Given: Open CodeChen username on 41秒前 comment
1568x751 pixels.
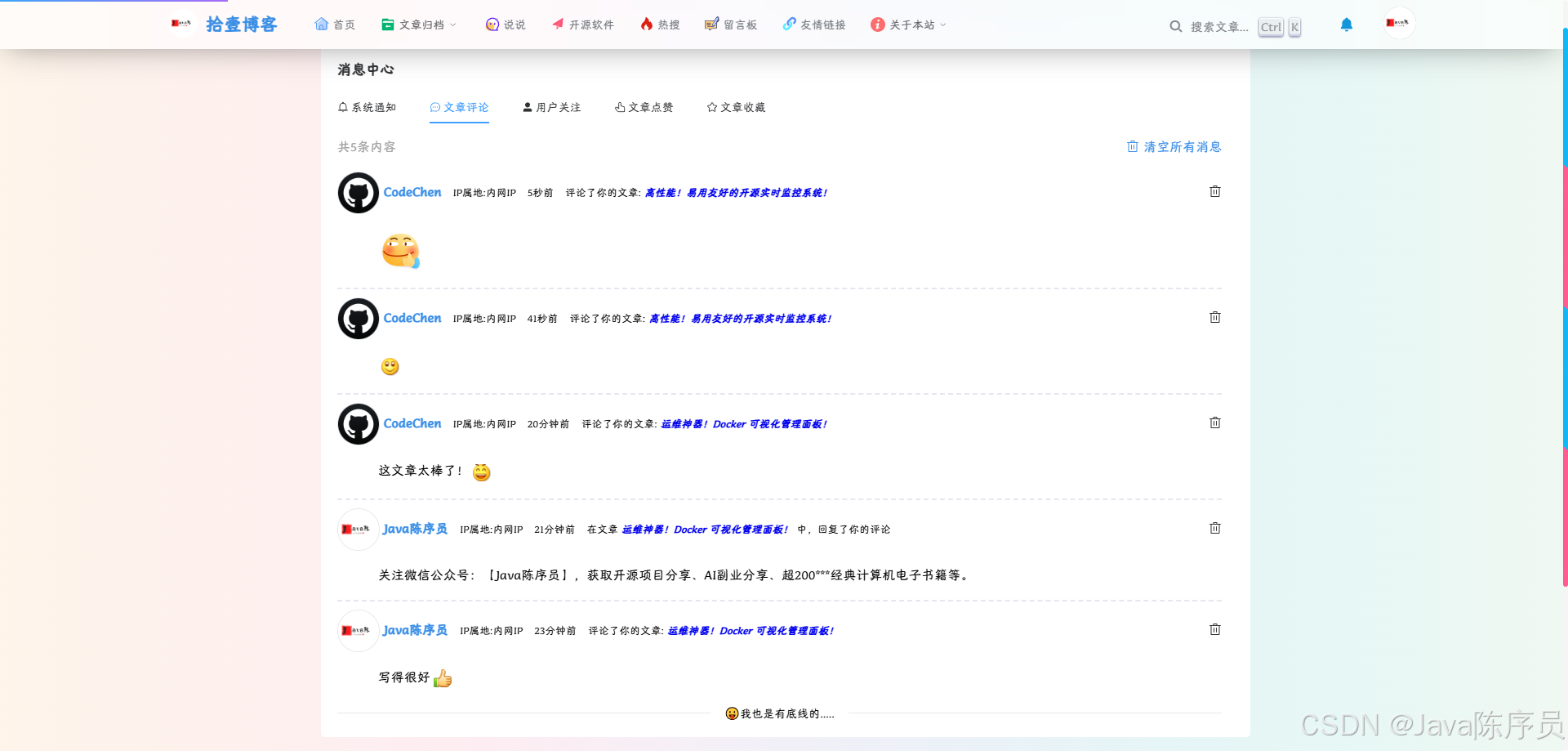Looking at the screenshot, I should click(412, 318).
